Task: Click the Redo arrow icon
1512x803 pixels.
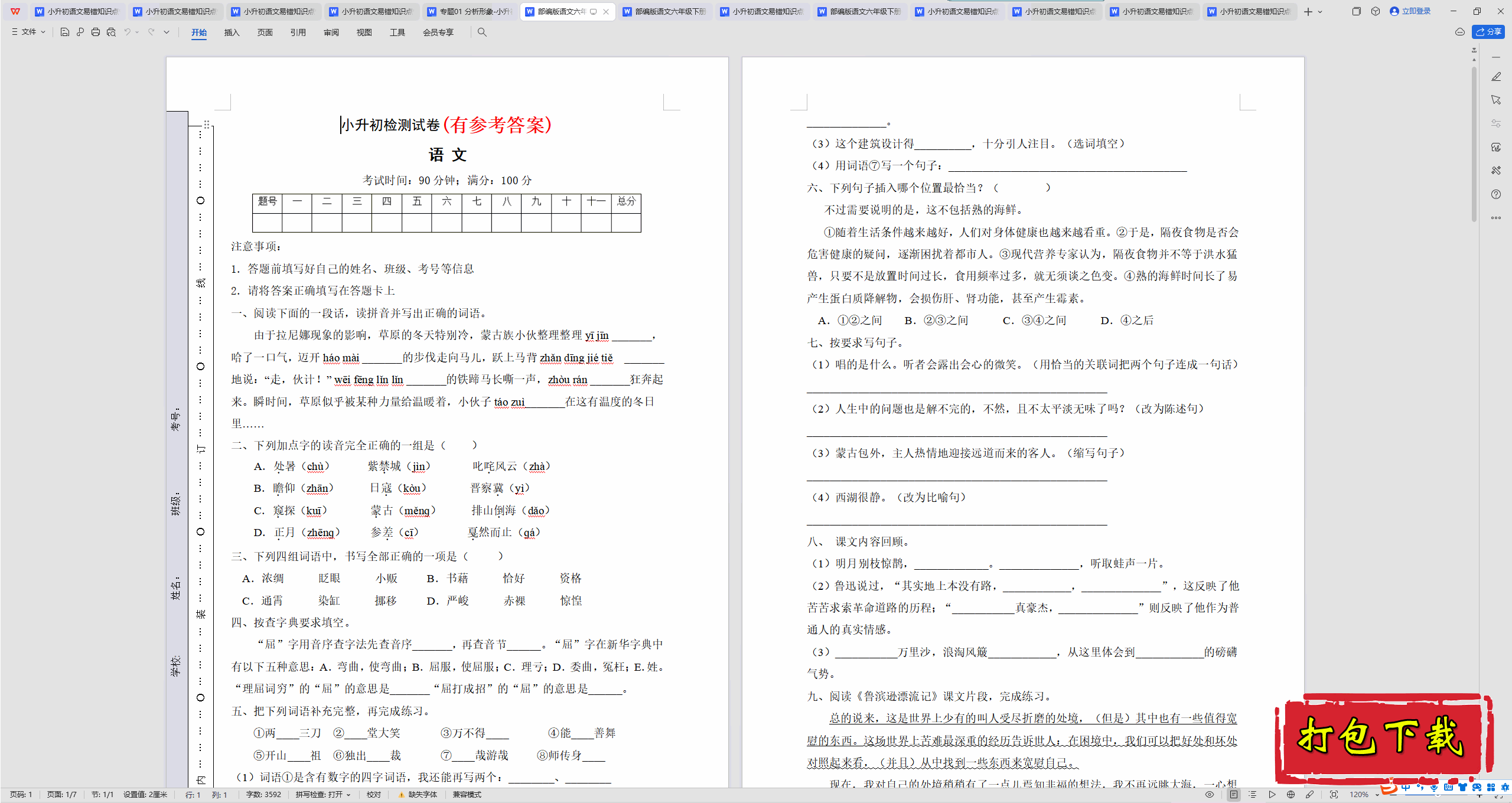Action: 151,32
